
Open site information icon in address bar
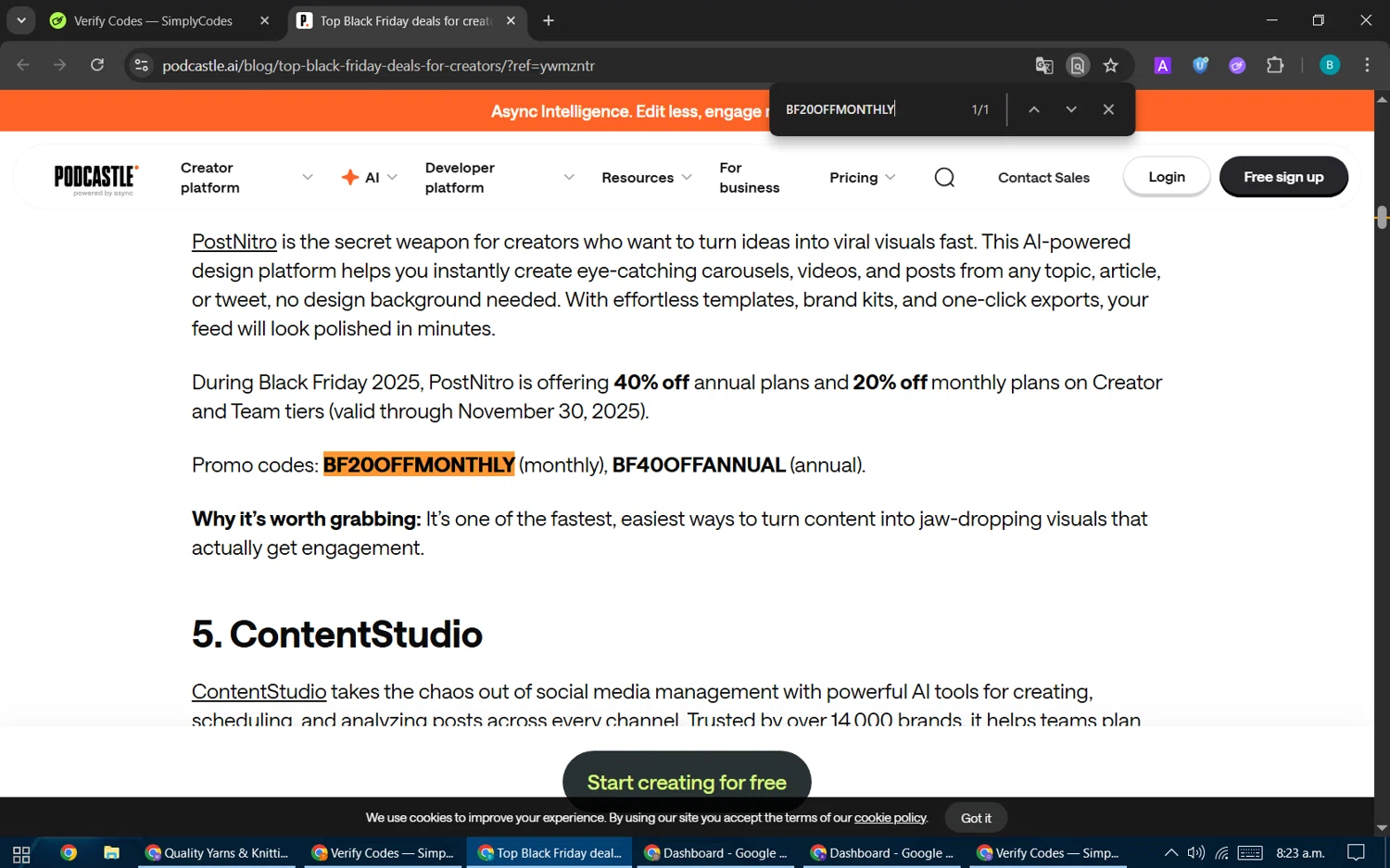pyautogui.click(x=141, y=65)
